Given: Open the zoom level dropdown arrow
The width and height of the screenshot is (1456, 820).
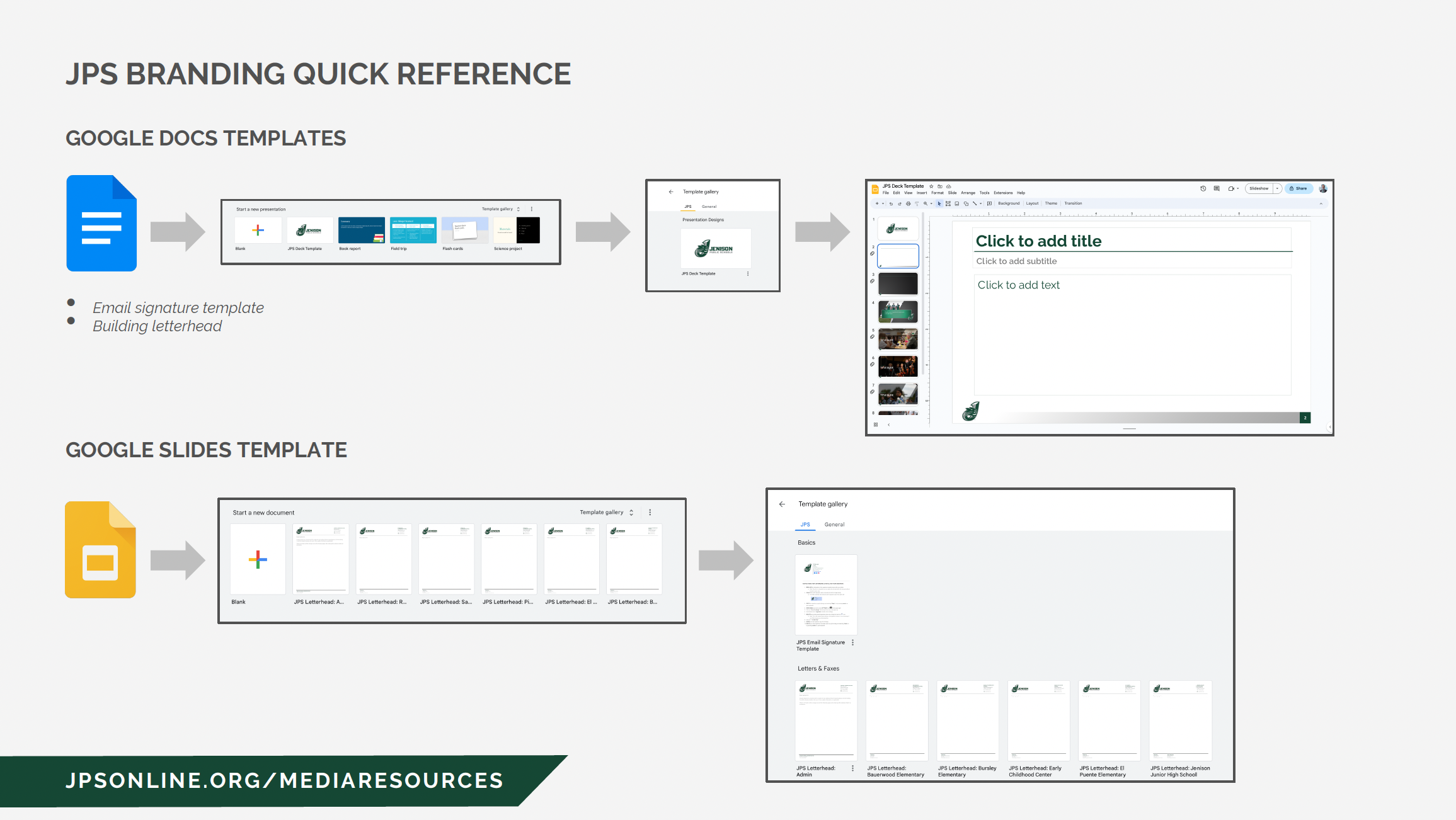Looking at the screenshot, I should pos(931,203).
